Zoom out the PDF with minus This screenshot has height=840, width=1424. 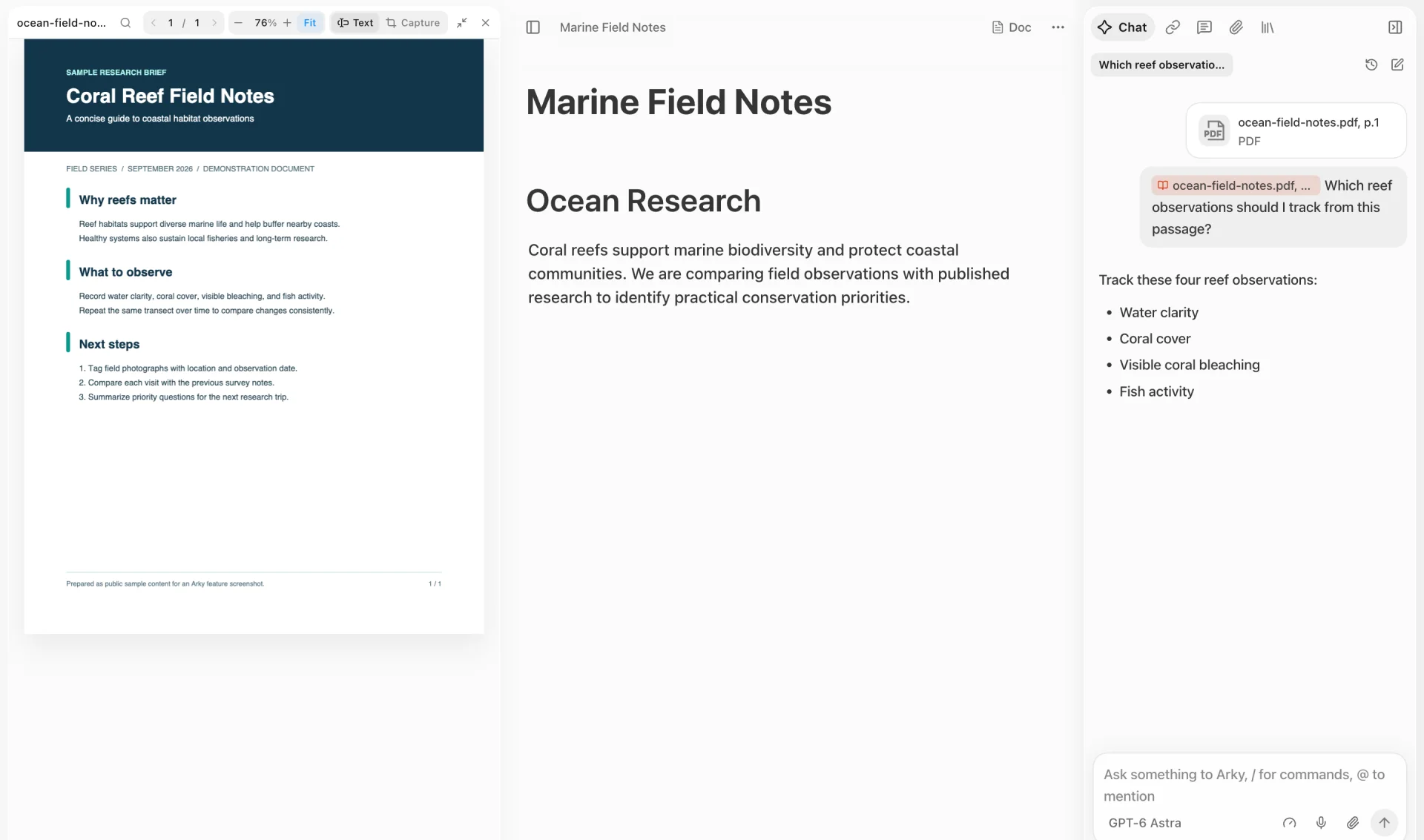(238, 23)
